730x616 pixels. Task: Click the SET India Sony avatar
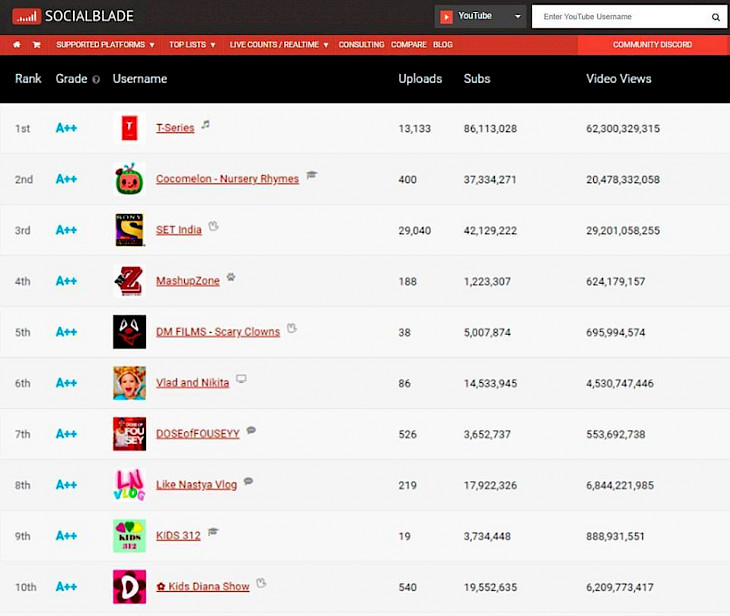click(129, 230)
